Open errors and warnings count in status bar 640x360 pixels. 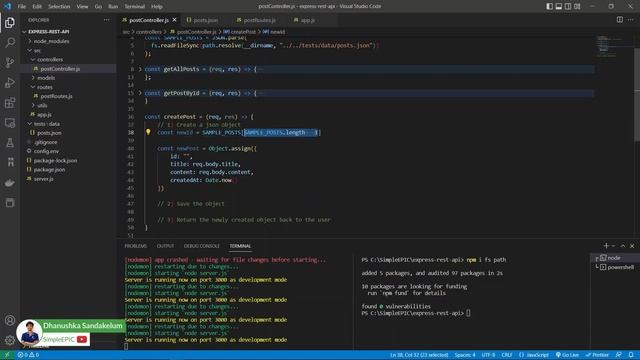[28, 355]
